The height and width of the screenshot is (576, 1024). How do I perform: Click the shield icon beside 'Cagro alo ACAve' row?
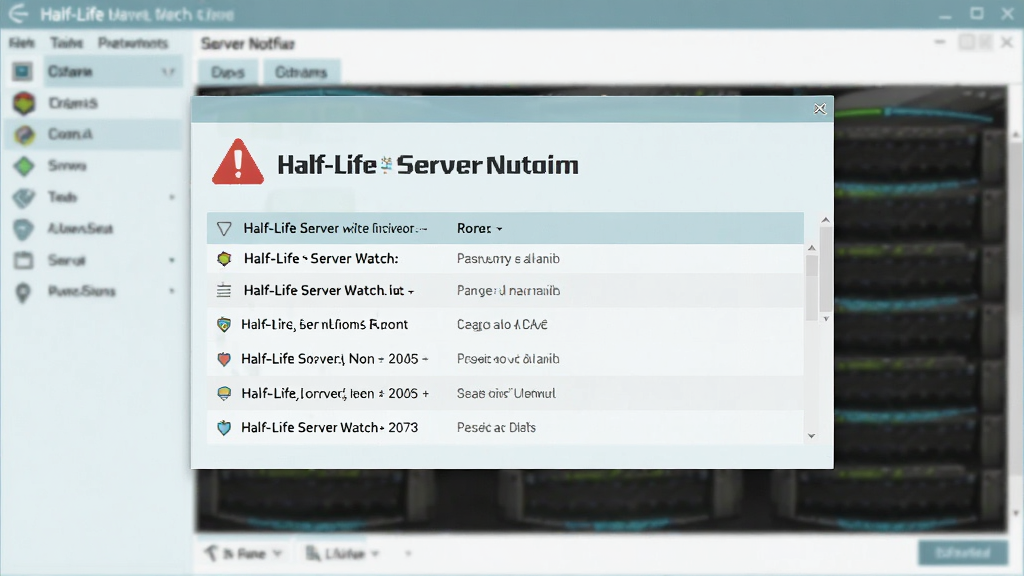(x=224, y=325)
